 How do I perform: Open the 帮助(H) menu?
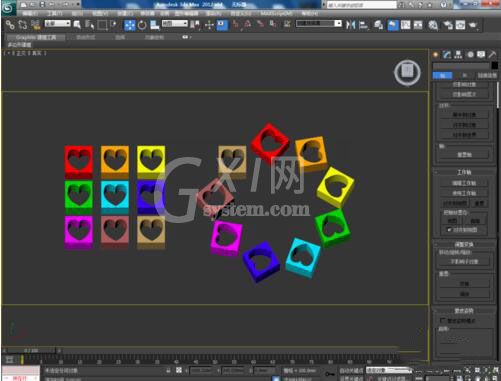pos(310,13)
